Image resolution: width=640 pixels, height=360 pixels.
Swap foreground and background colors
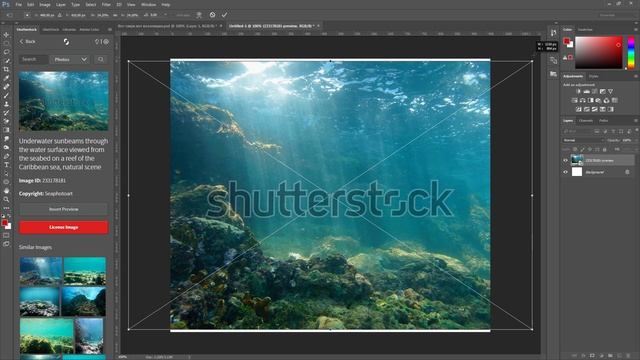click(9, 216)
